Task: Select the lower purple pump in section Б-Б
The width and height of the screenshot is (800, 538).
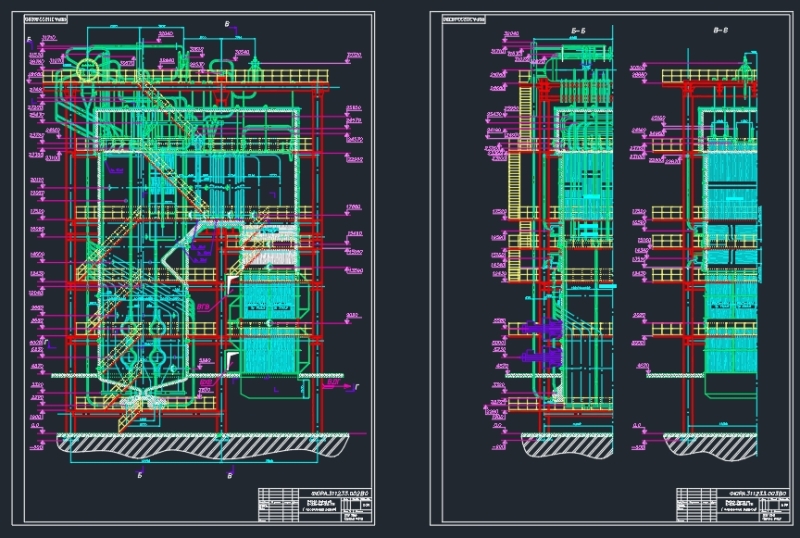Action: (x=542, y=356)
